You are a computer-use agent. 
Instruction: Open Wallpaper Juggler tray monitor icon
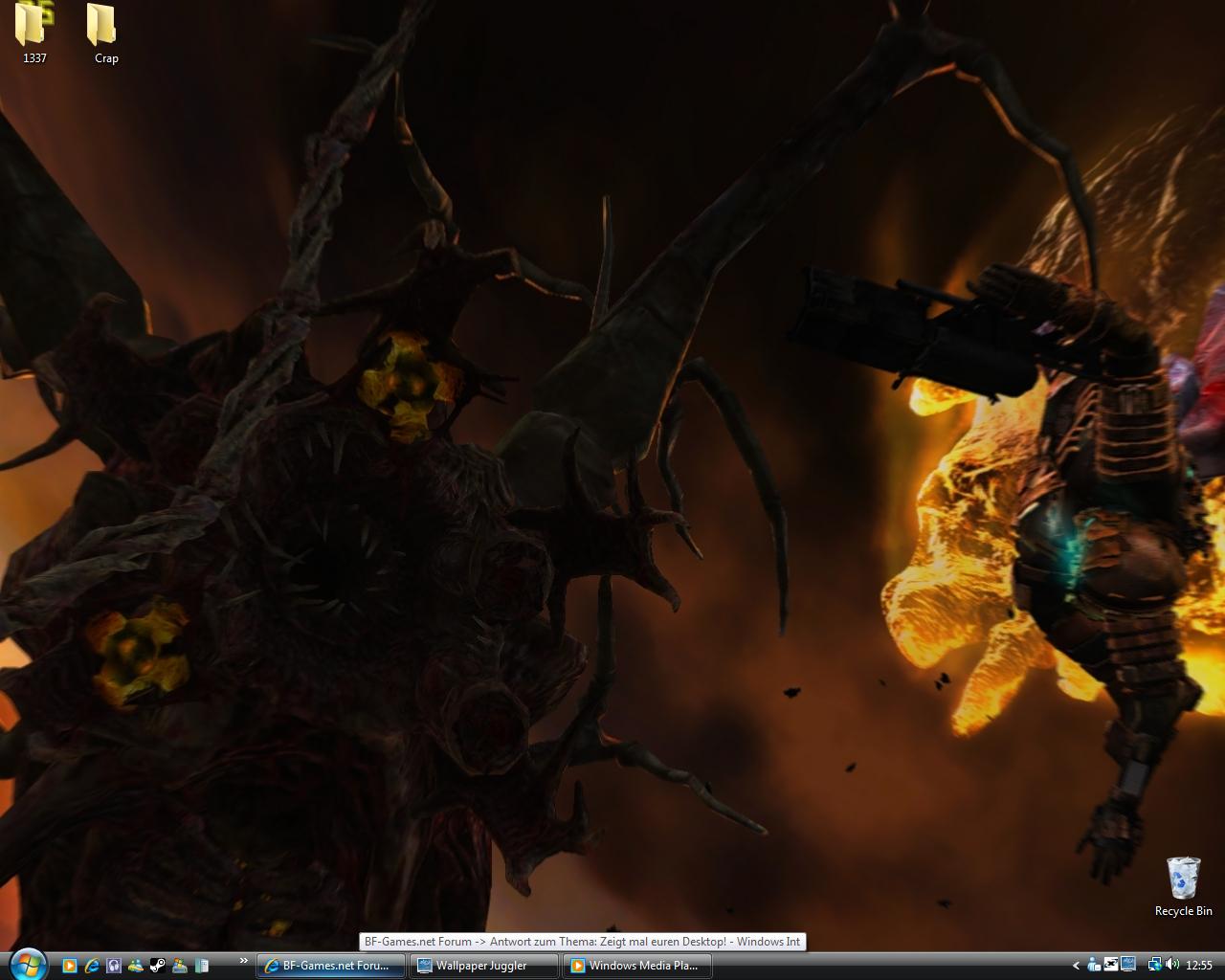pyautogui.click(x=1128, y=964)
